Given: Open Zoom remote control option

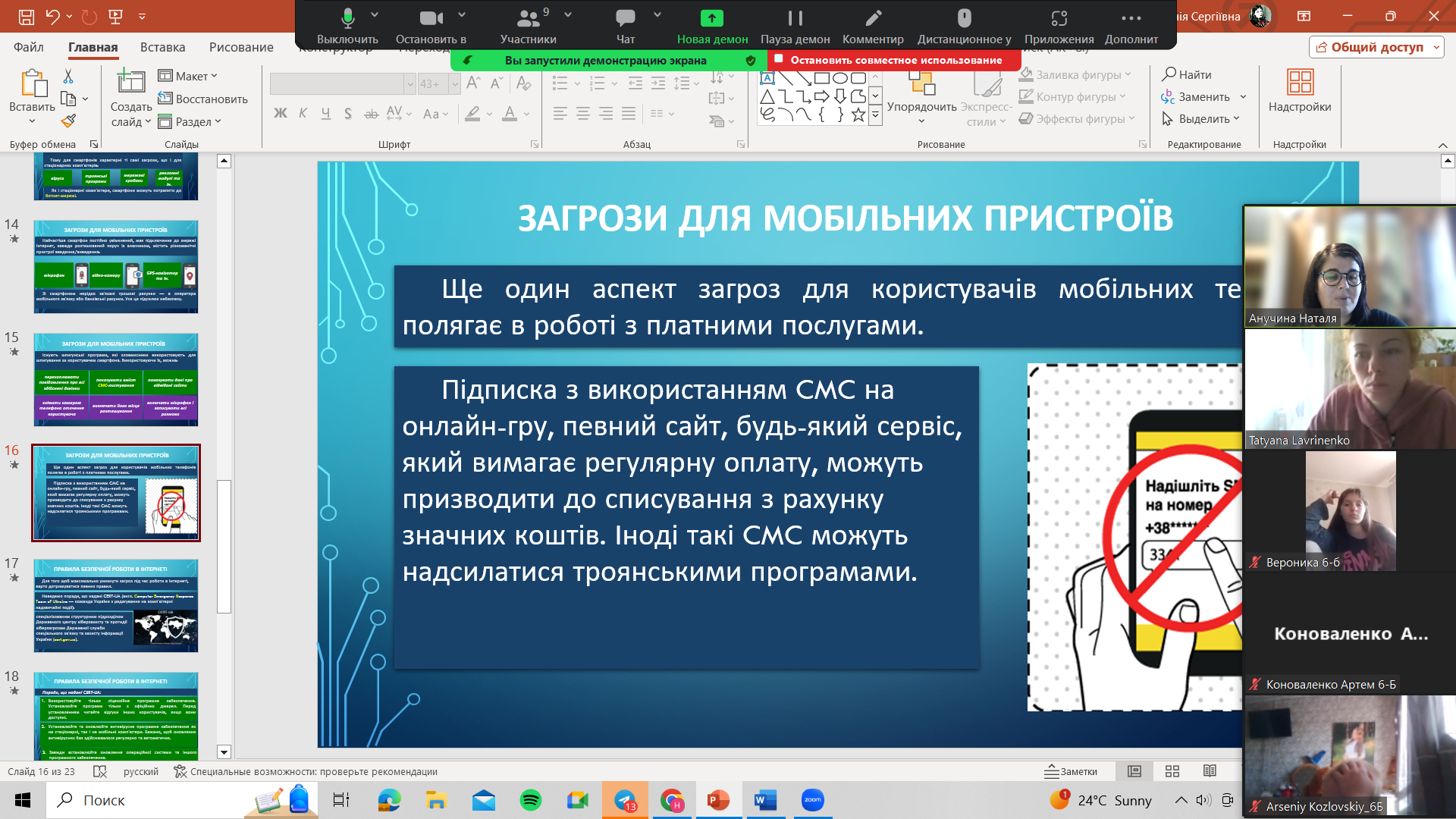Looking at the screenshot, I should [x=964, y=26].
